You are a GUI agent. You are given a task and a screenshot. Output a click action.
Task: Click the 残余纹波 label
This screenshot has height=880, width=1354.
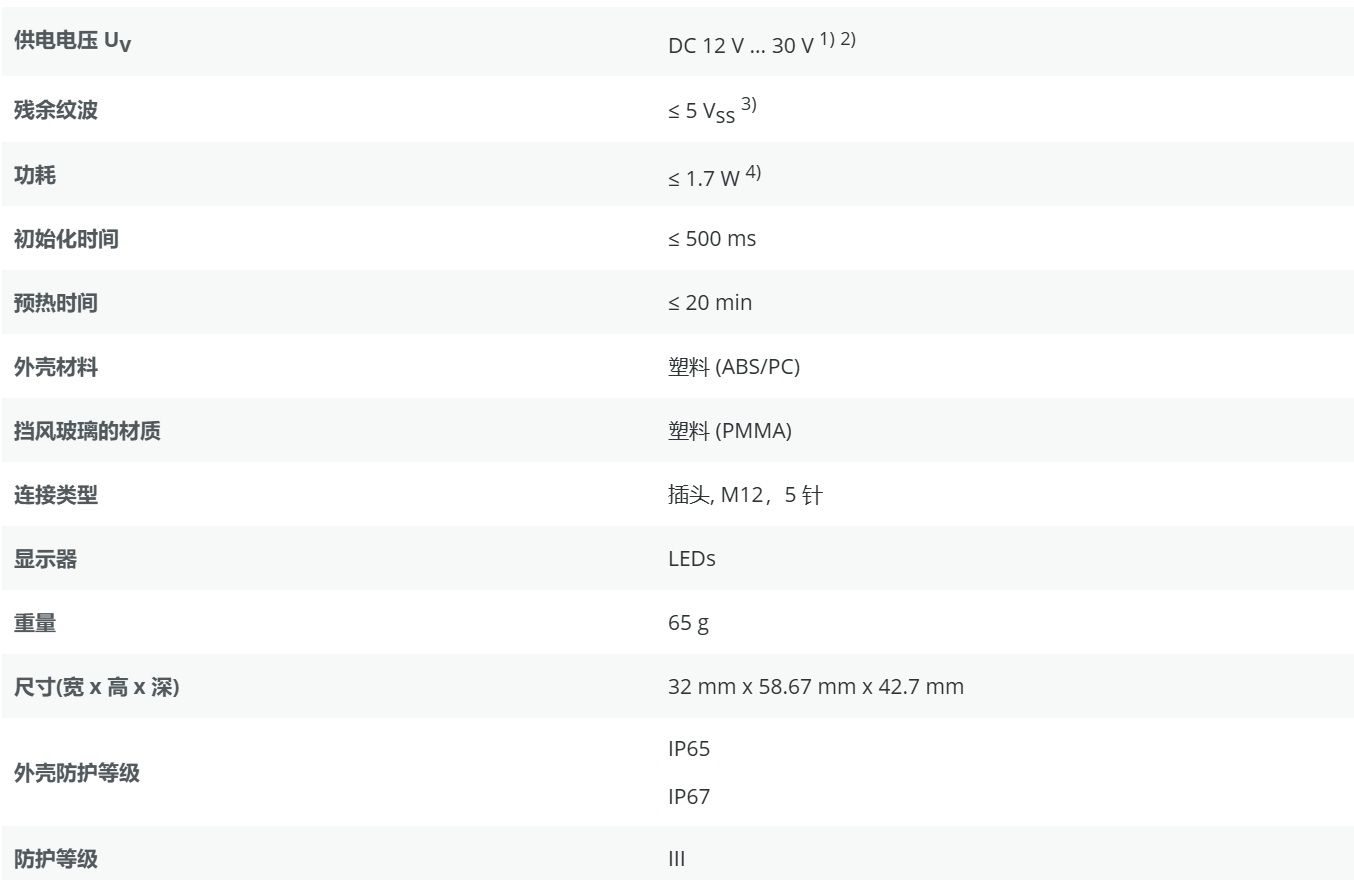point(56,110)
